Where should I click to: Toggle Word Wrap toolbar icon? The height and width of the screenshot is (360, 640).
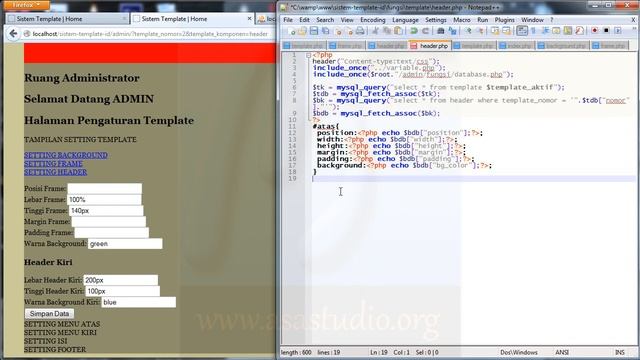pos(522,31)
